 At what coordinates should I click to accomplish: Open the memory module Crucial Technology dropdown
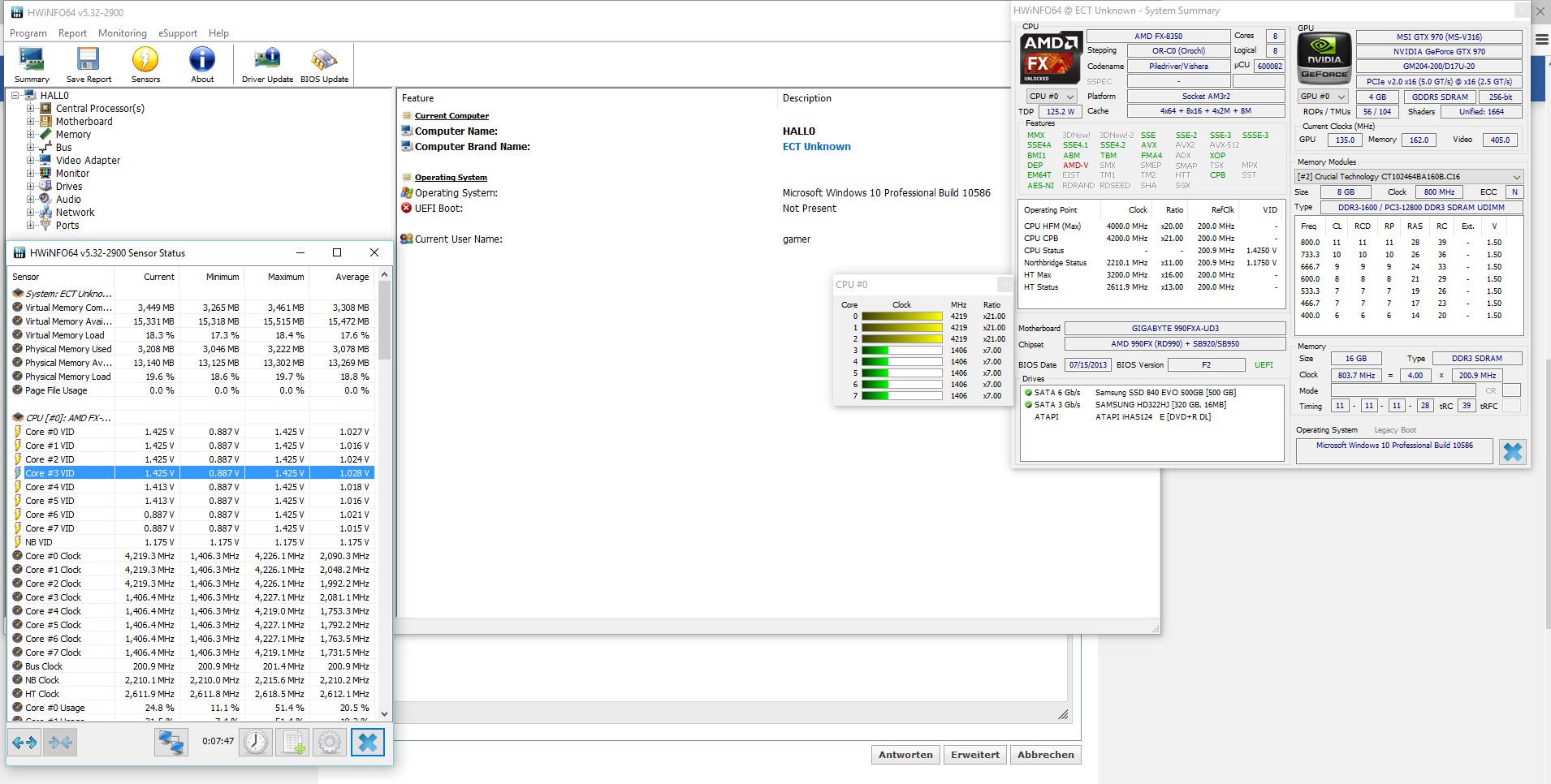(1408, 176)
